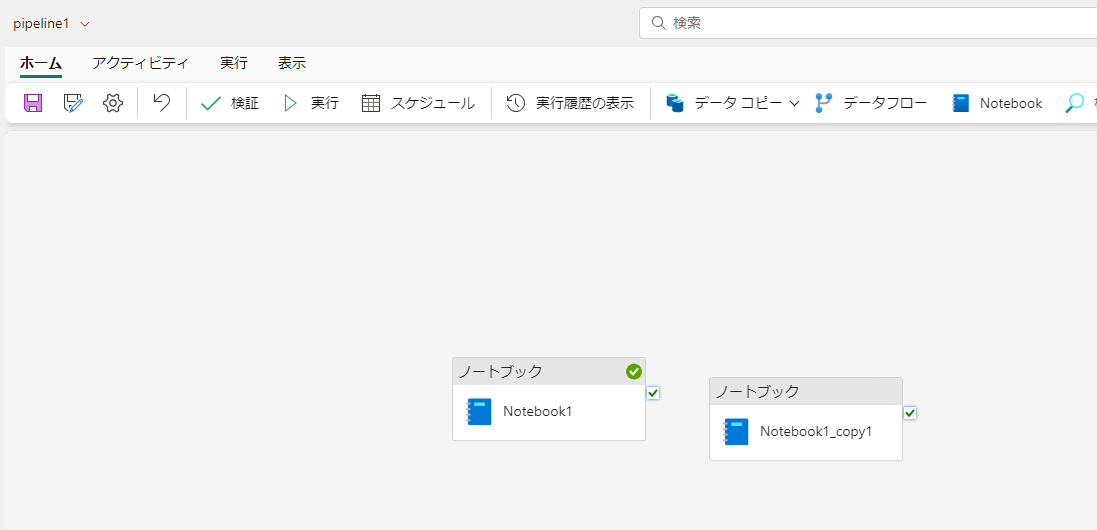This screenshot has height=530, width=1097.
Task: Click the search magnifier icon in 検索 box
Action: (658, 23)
